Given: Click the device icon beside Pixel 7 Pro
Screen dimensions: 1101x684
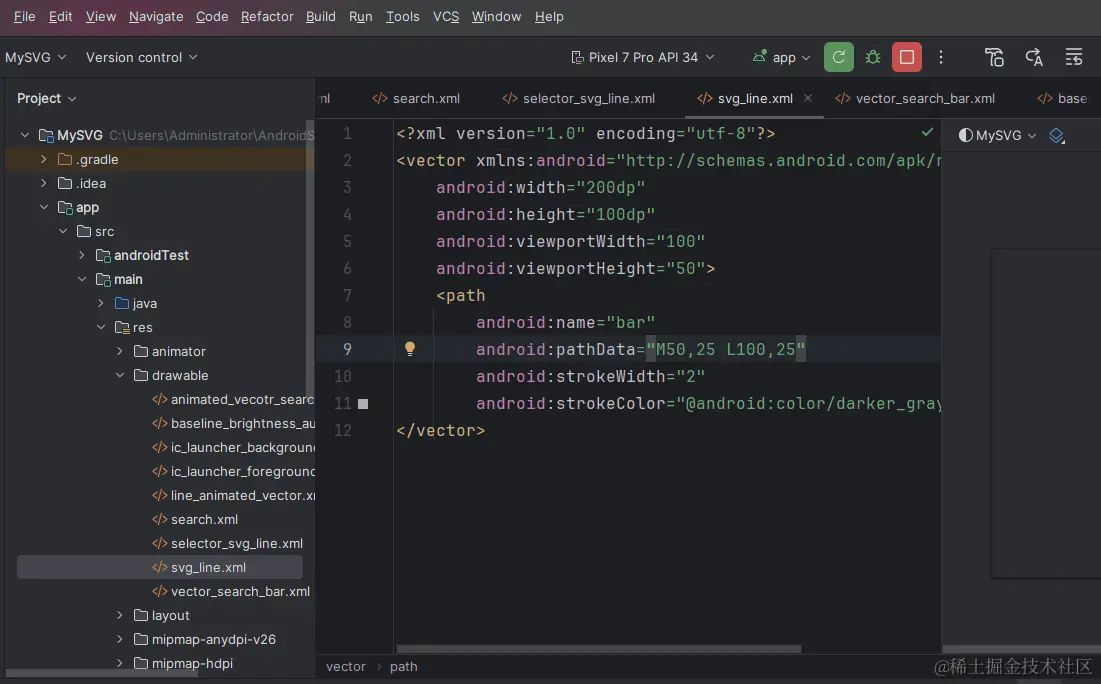Looking at the screenshot, I should pos(577,58).
